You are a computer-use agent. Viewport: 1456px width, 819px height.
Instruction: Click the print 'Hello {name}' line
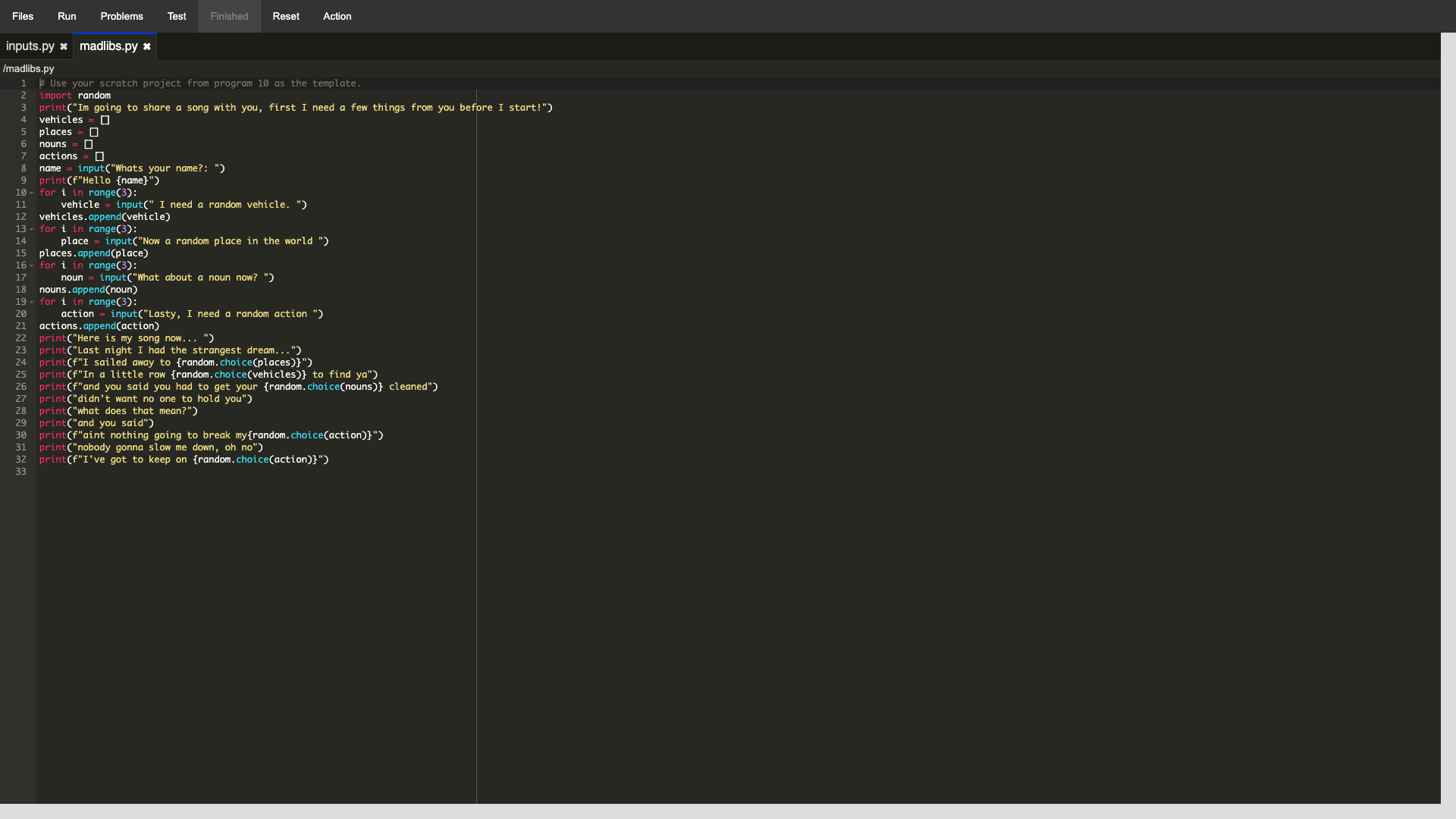(99, 180)
